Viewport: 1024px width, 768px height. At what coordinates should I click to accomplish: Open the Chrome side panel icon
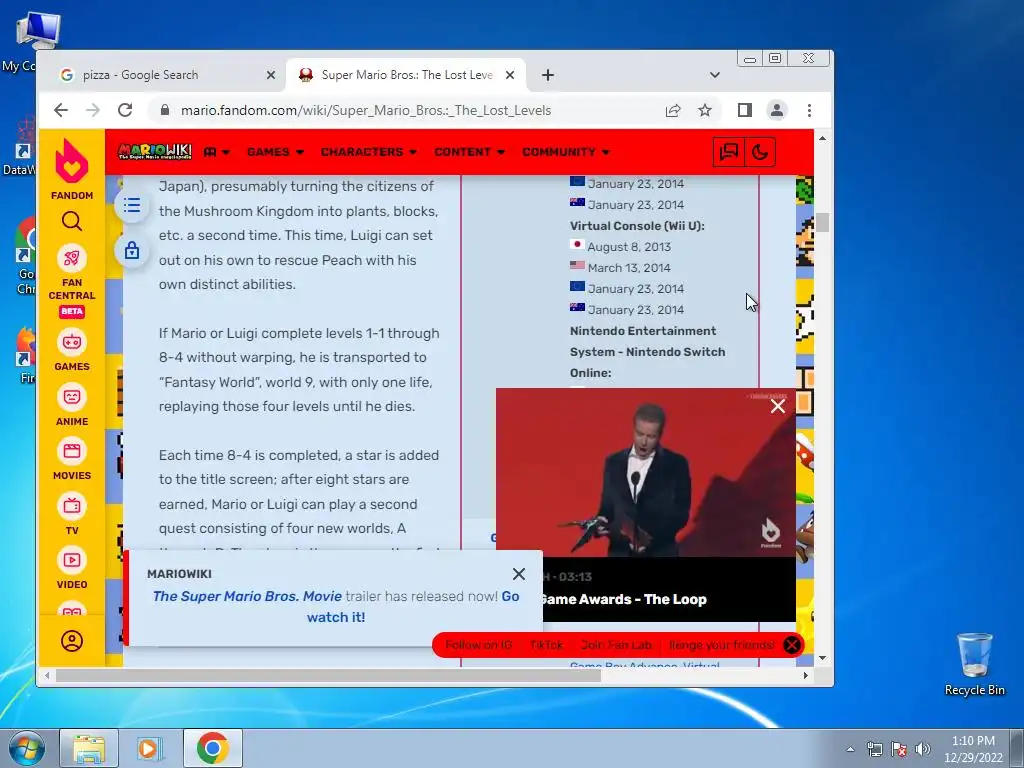[x=744, y=110]
